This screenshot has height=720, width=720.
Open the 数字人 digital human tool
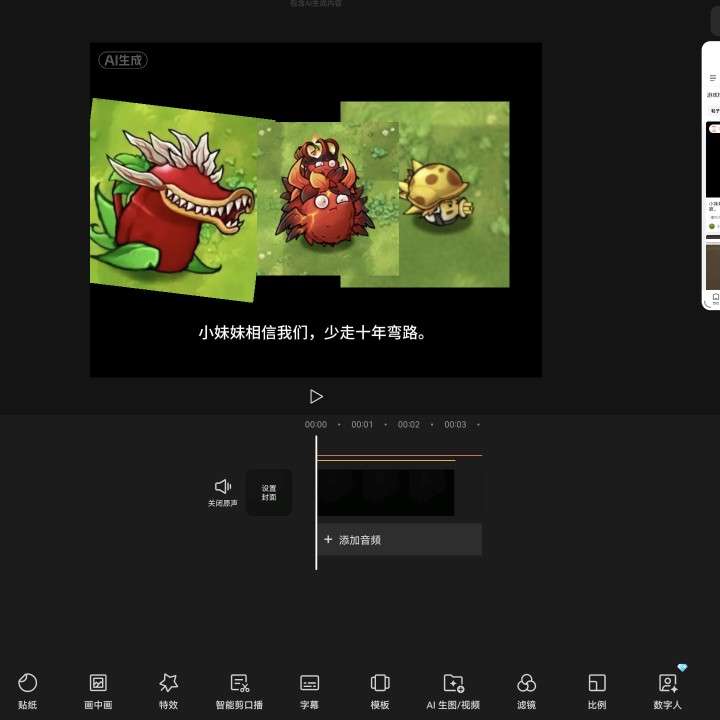pos(667,691)
